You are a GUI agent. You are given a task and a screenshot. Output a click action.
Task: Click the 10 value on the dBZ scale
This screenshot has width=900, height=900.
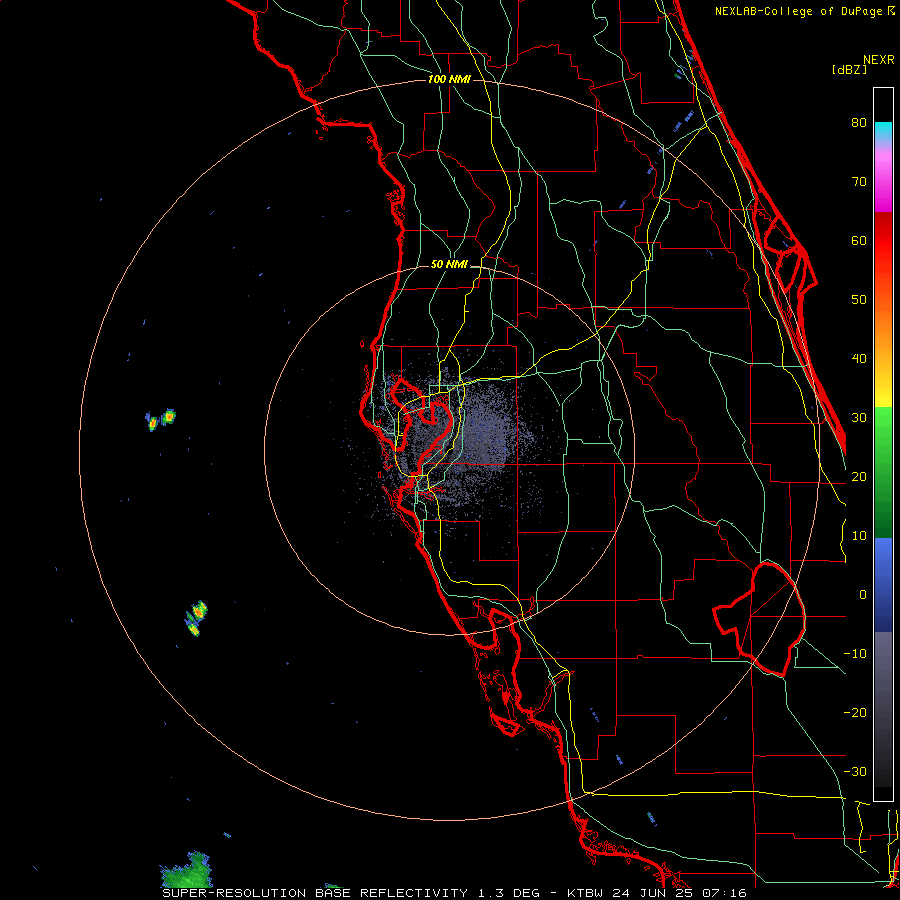pyautogui.click(x=859, y=536)
